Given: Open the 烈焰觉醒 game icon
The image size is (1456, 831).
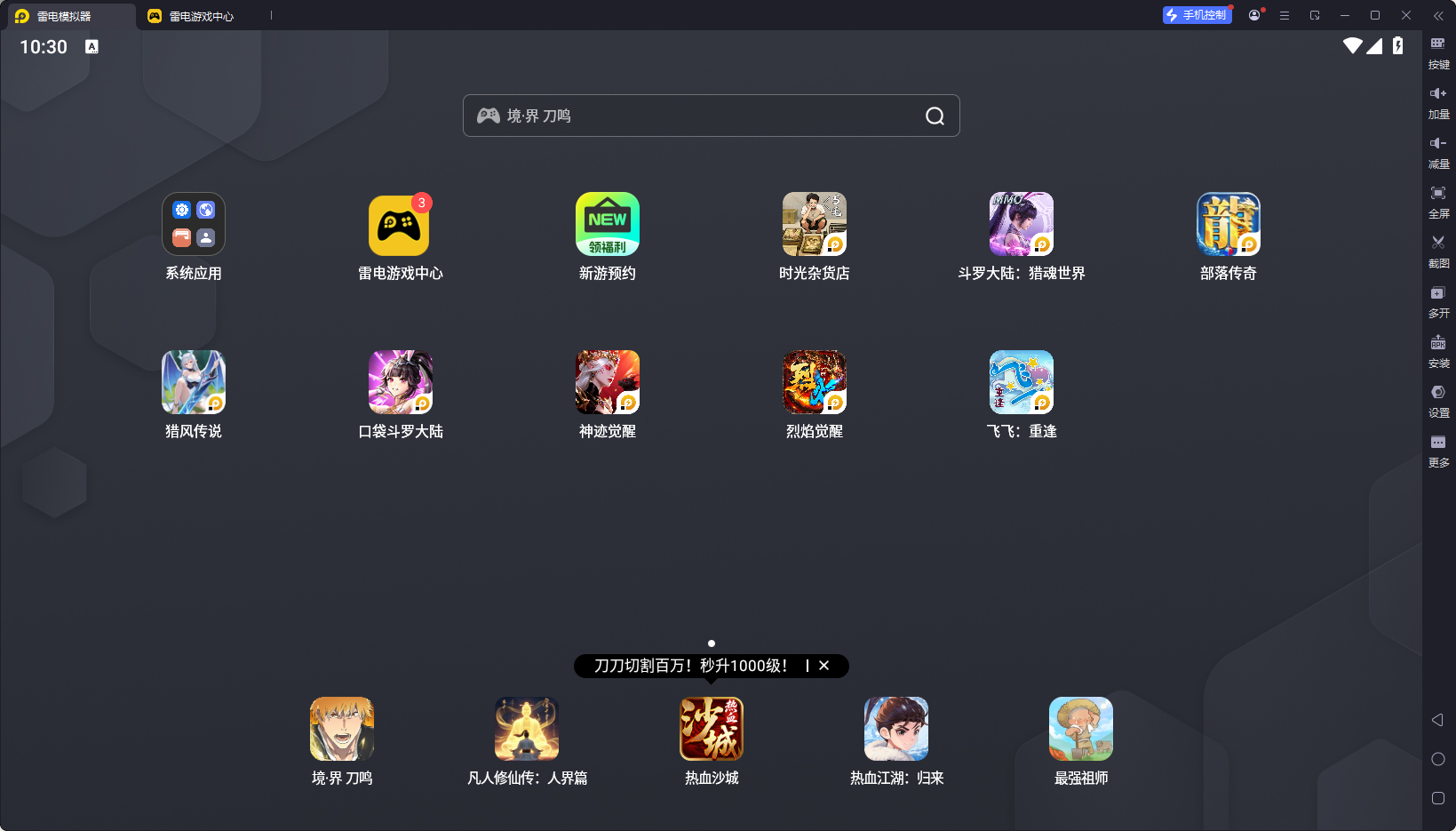Looking at the screenshot, I should [x=815, y=382].
